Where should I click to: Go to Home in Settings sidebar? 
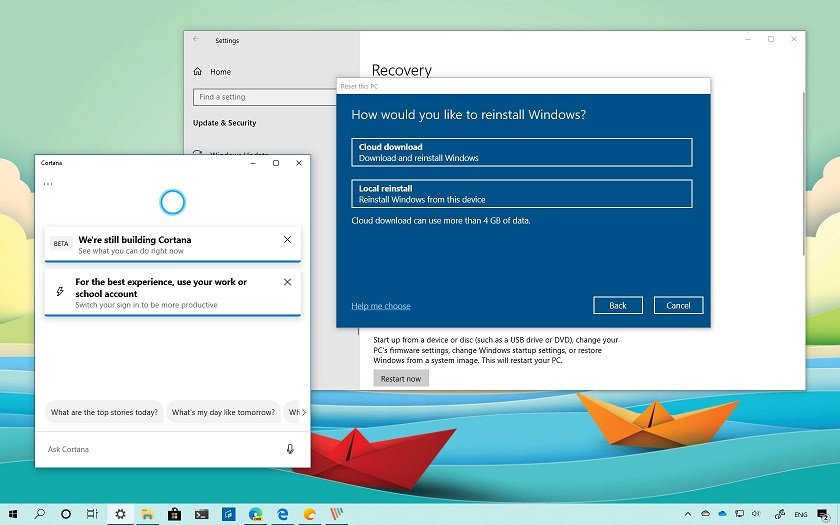(220, 72)
